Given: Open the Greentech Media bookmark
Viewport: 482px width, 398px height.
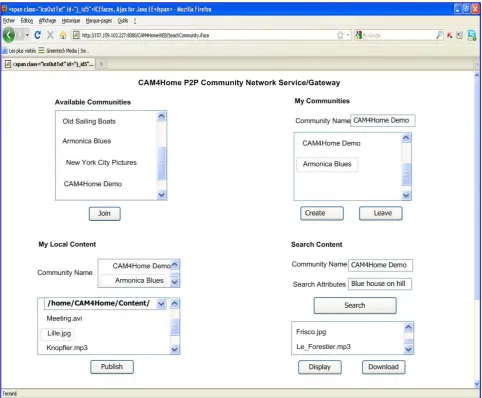Looking at the screenshot, I should pyautogui.click(x=63, y=51).
